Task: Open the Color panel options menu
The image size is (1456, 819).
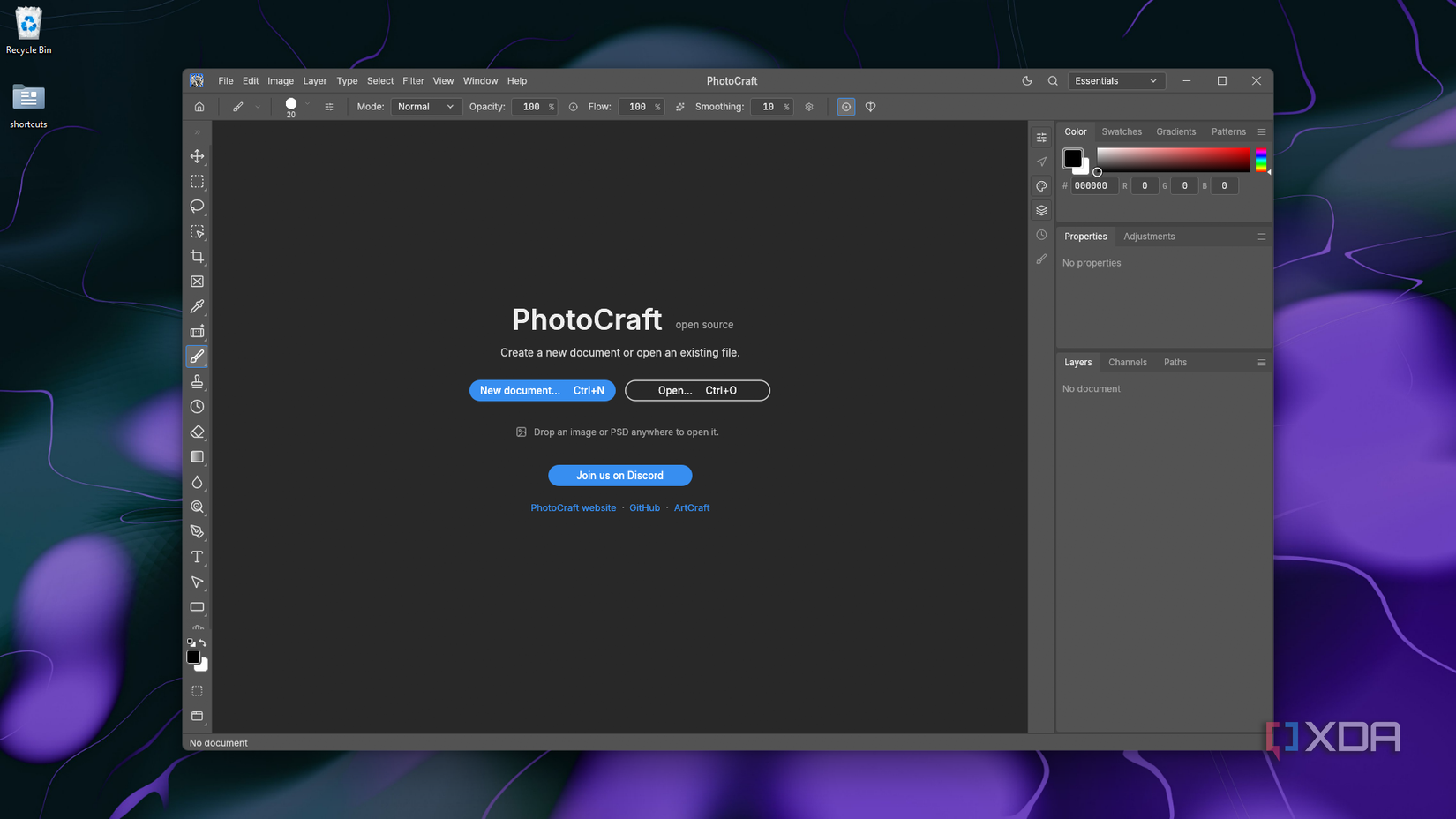Action: [1262, 131]
